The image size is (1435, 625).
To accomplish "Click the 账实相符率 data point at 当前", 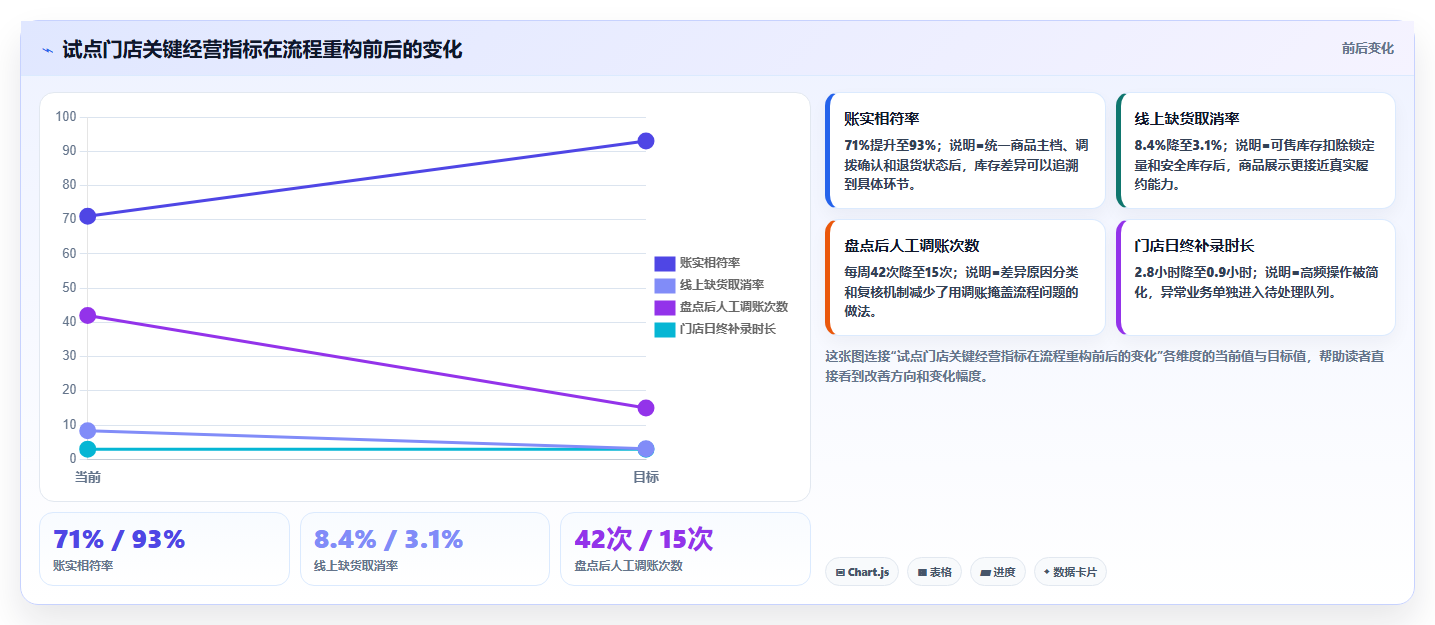I will point(88,216).
